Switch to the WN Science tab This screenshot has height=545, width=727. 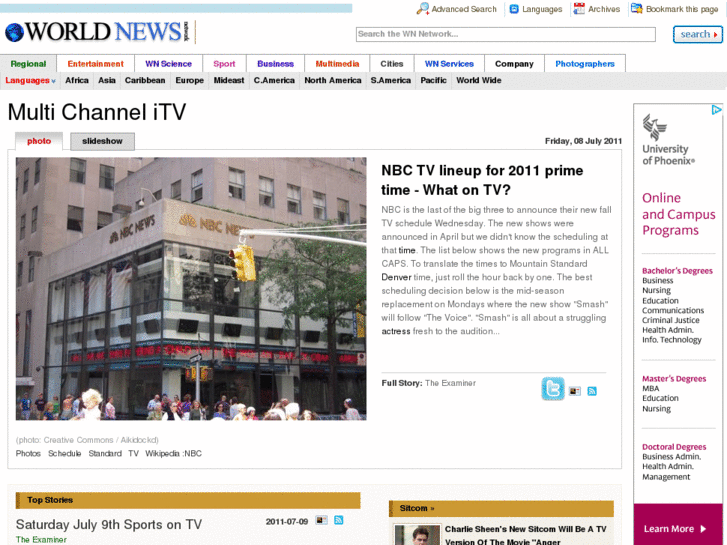coord(168,64)
